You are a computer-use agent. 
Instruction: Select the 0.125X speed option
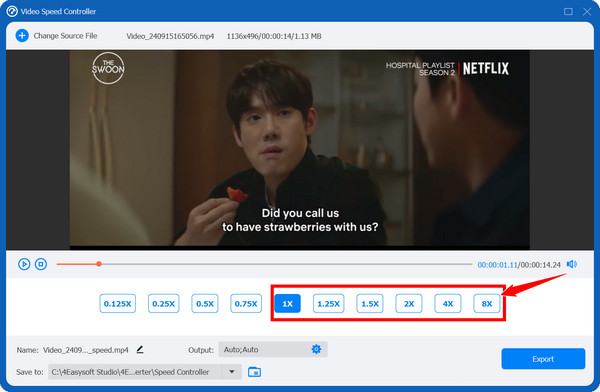pyautogui.click(x=117, y=304)
